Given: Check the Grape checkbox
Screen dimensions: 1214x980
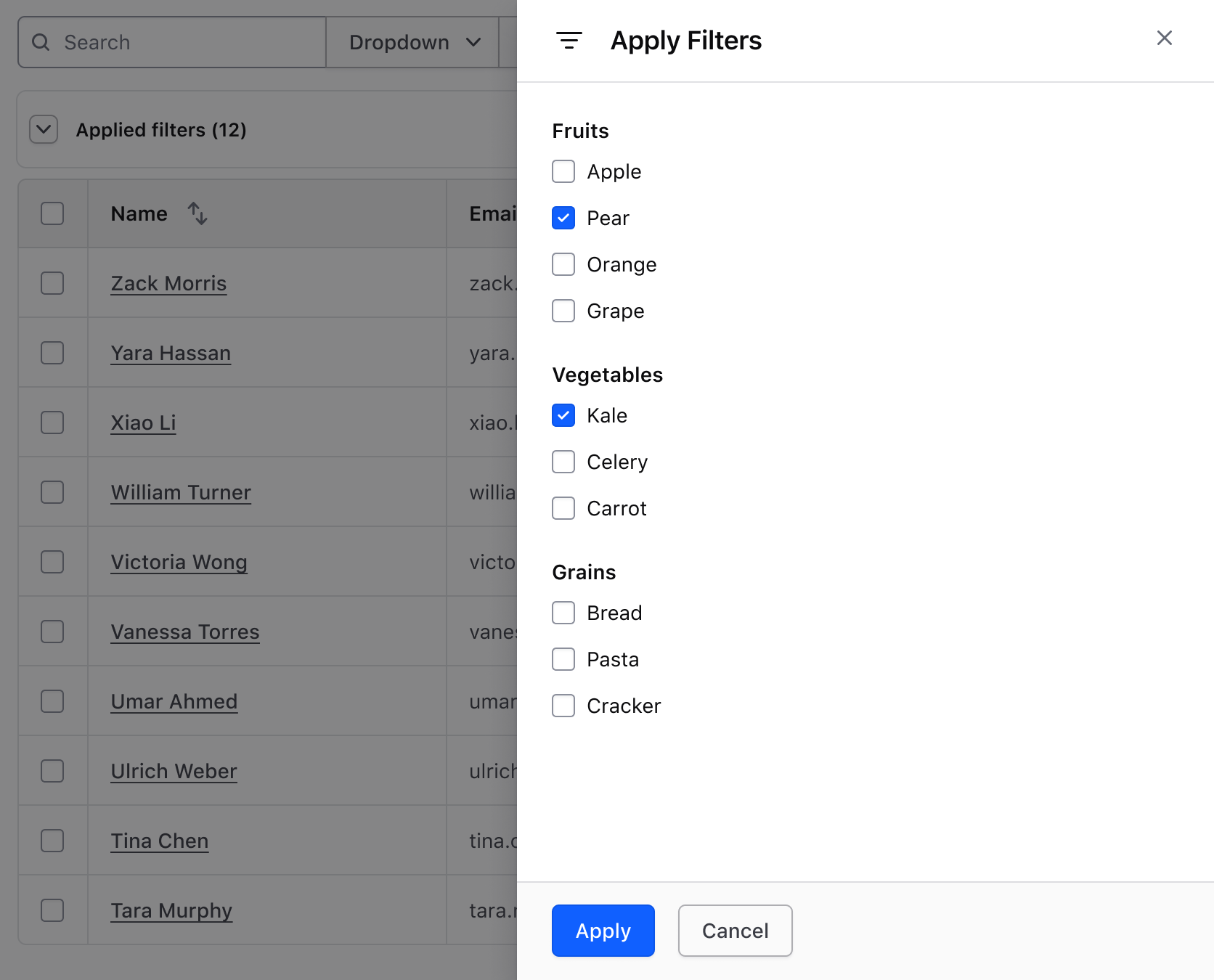Looking at the screenshot, I should [563, 311].
